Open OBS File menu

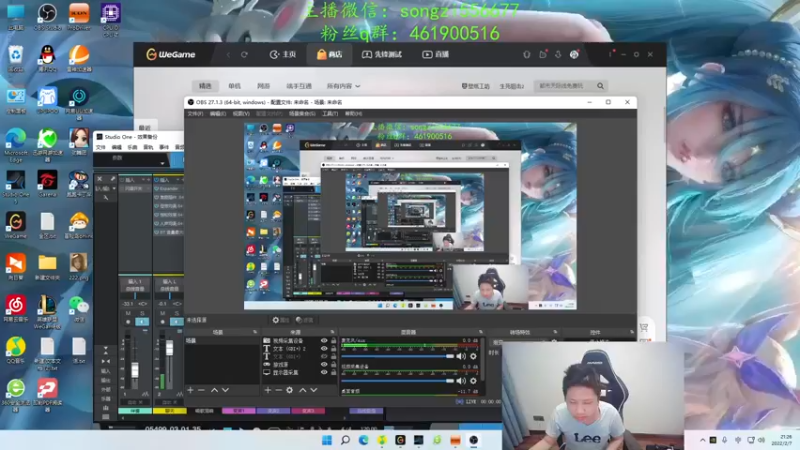tap(195, 114)
